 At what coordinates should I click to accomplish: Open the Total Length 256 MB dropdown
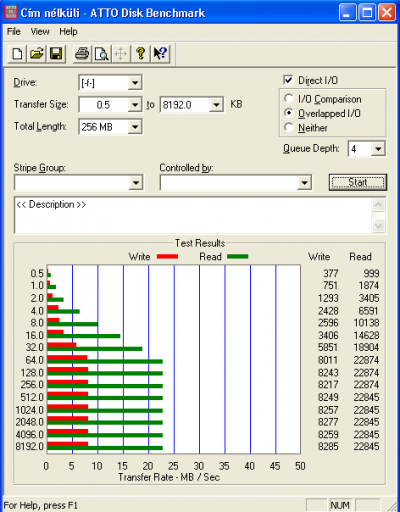(135, 127)
